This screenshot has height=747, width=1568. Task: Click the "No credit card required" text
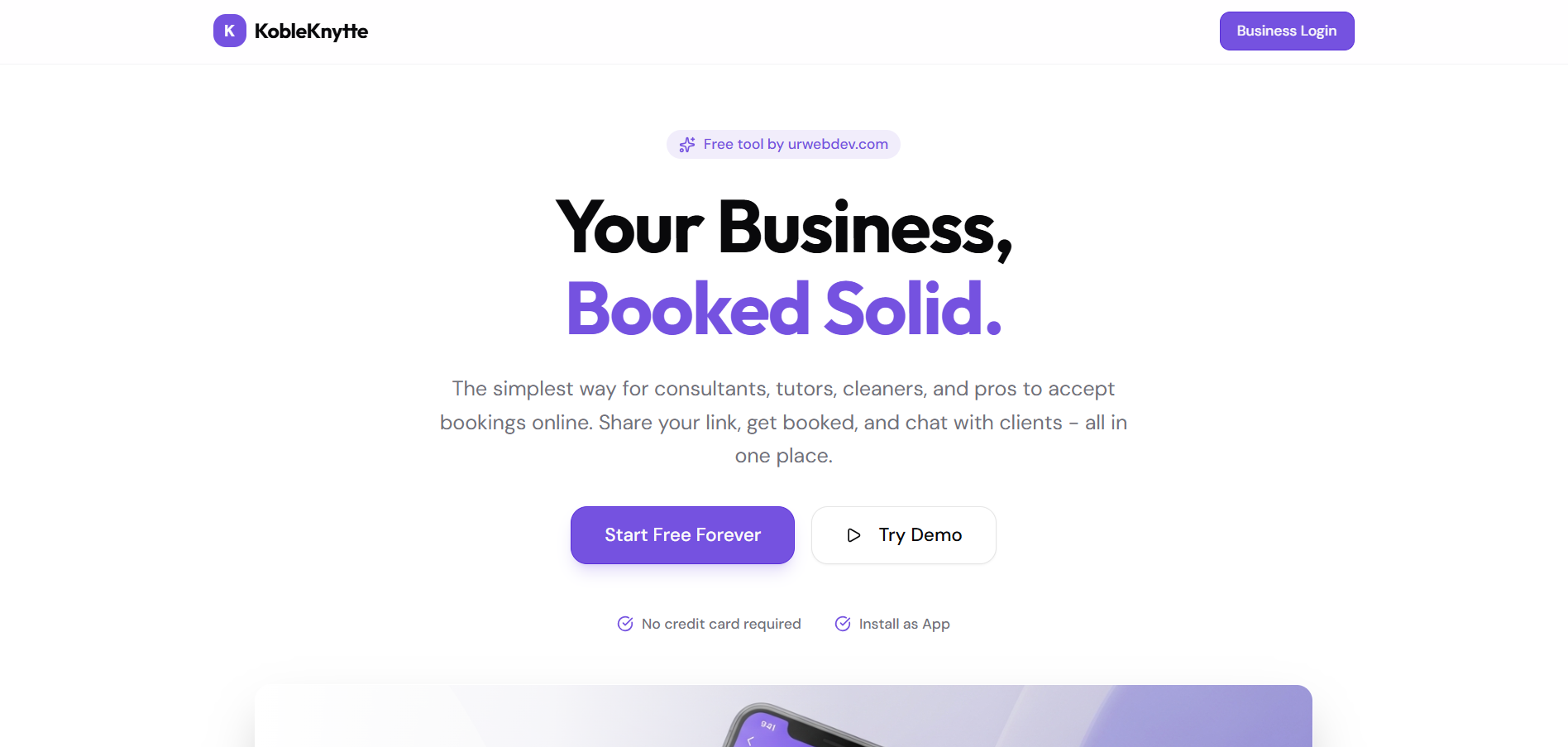[x=720, y=624]
